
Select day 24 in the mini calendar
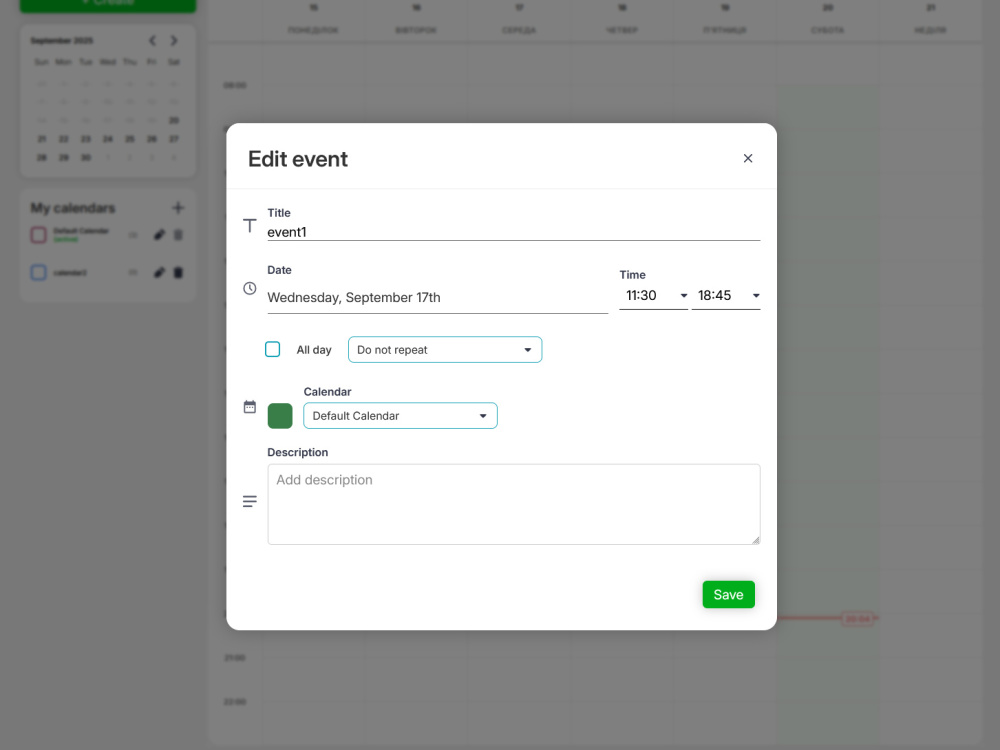[108, 139]
